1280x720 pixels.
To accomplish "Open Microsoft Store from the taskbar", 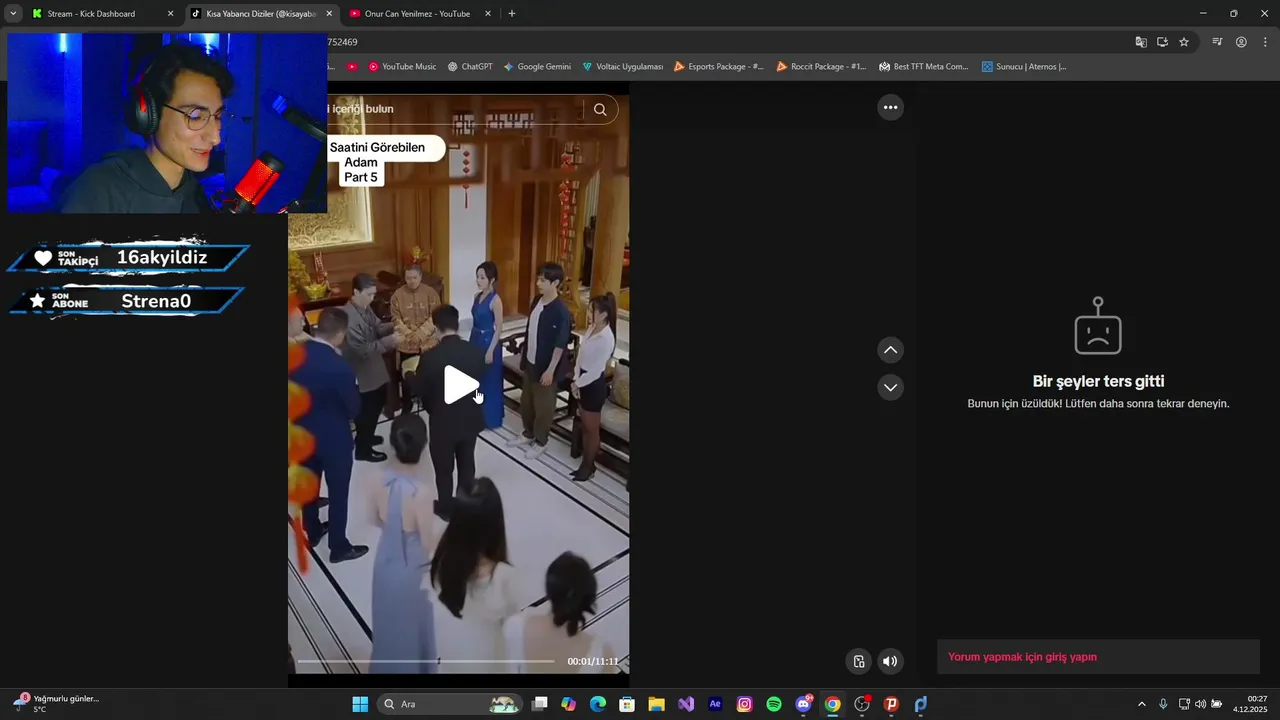I will (x=627, y=704).
